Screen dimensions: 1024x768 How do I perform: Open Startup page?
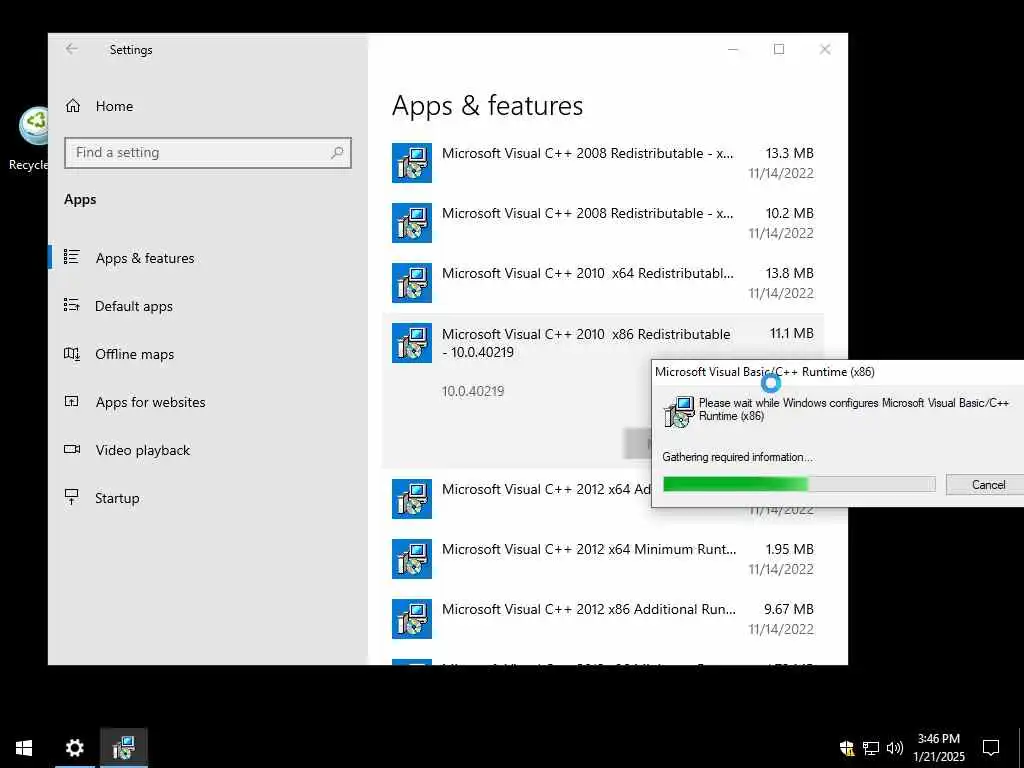(x=117, y=498)
